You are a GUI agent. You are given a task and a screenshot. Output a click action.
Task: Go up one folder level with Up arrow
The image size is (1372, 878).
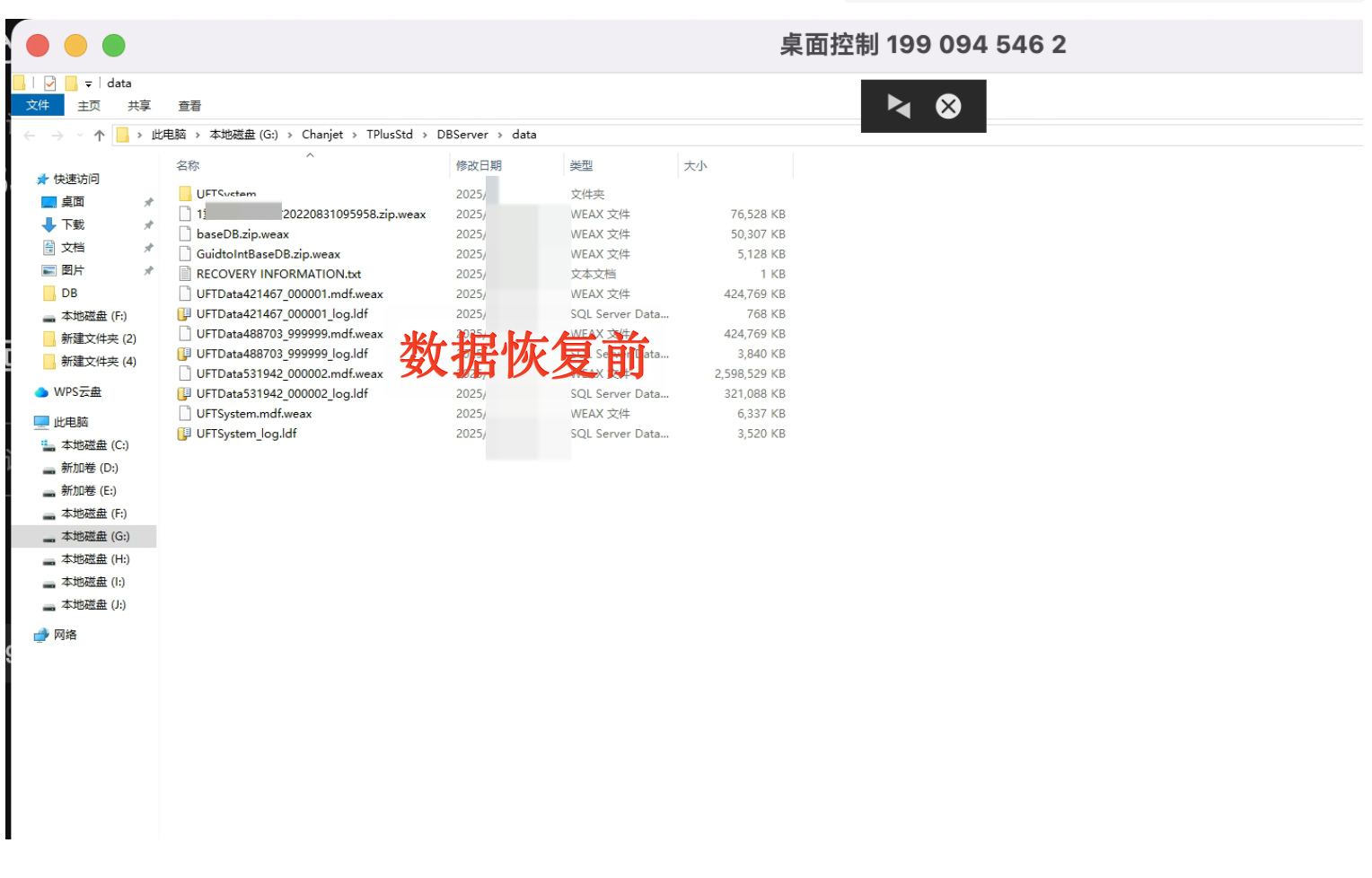pyautogui.click(x=99, y=136)
